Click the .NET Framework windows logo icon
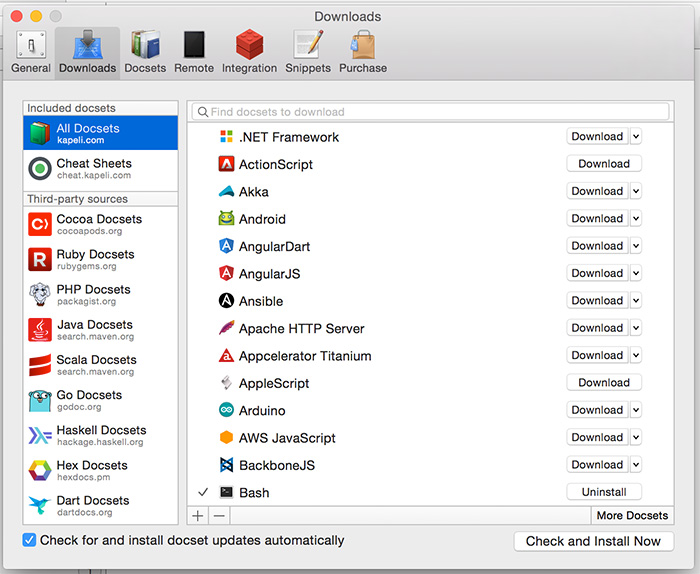The height and width of the screenshot is (574, 700). (226, 137)
